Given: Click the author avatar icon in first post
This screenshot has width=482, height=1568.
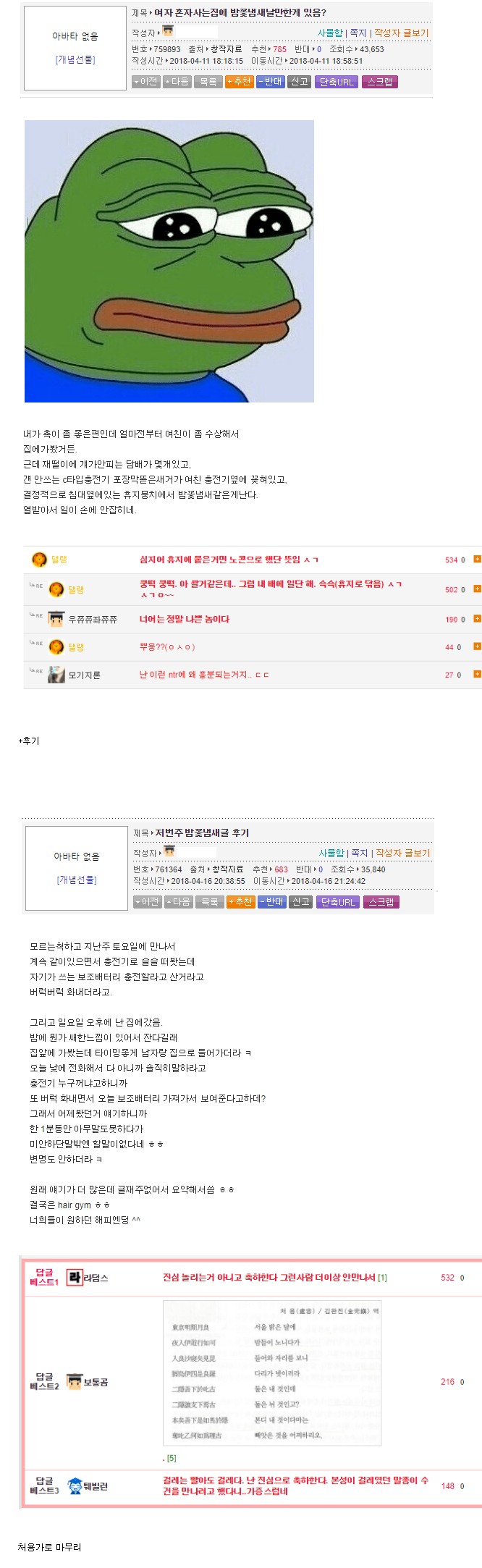Looking at the screenshot, I should [168, 31].
